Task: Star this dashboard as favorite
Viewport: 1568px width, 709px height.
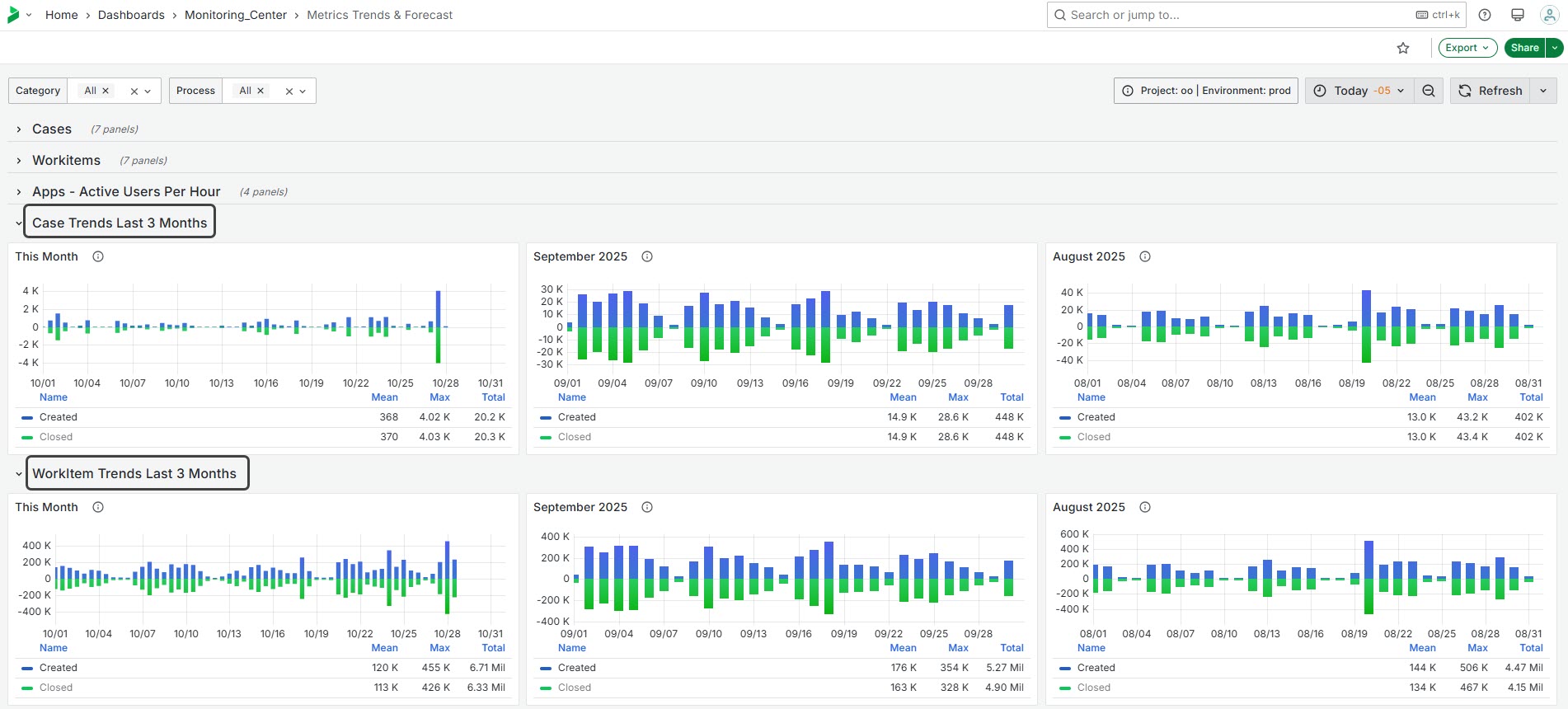Action: pos(1403,48)
